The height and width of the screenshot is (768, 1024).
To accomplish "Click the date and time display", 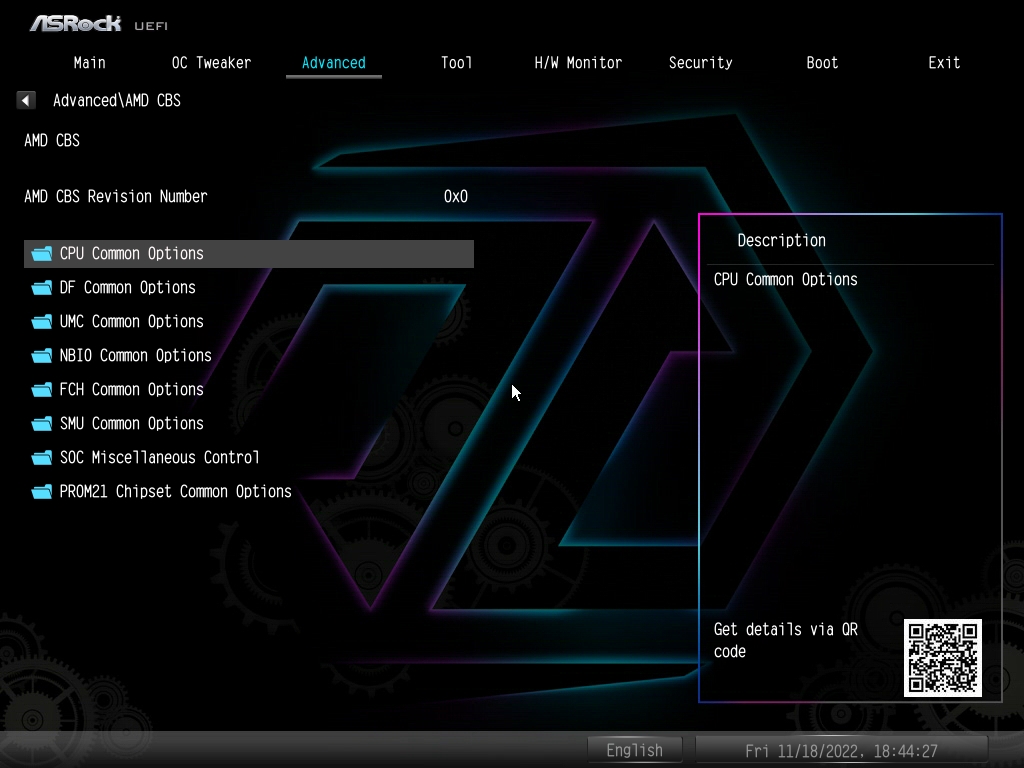I will coord(842,750).
